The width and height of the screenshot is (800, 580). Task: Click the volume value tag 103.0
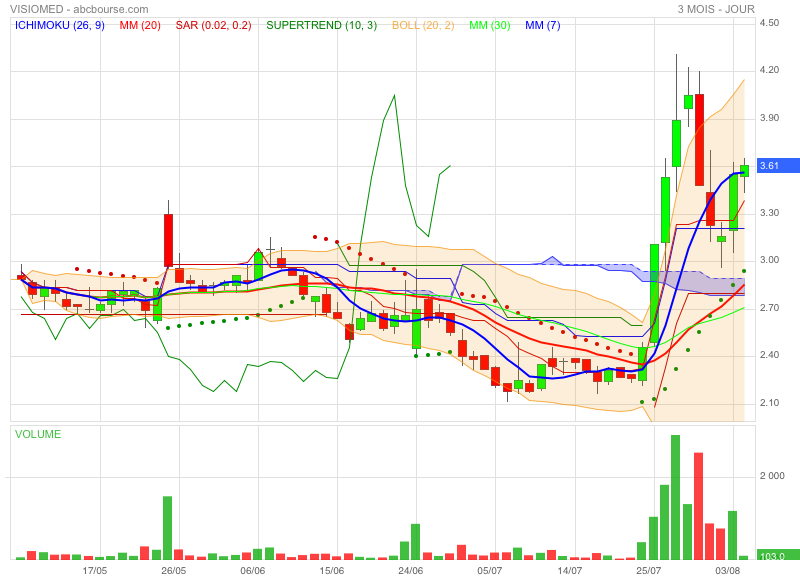tap(778, 555)
